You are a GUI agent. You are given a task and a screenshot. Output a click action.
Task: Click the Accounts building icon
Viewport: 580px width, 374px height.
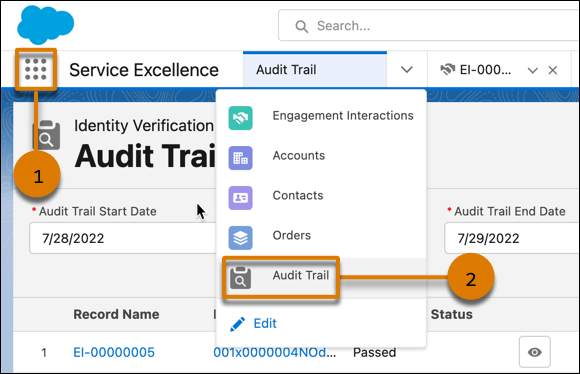240,158
